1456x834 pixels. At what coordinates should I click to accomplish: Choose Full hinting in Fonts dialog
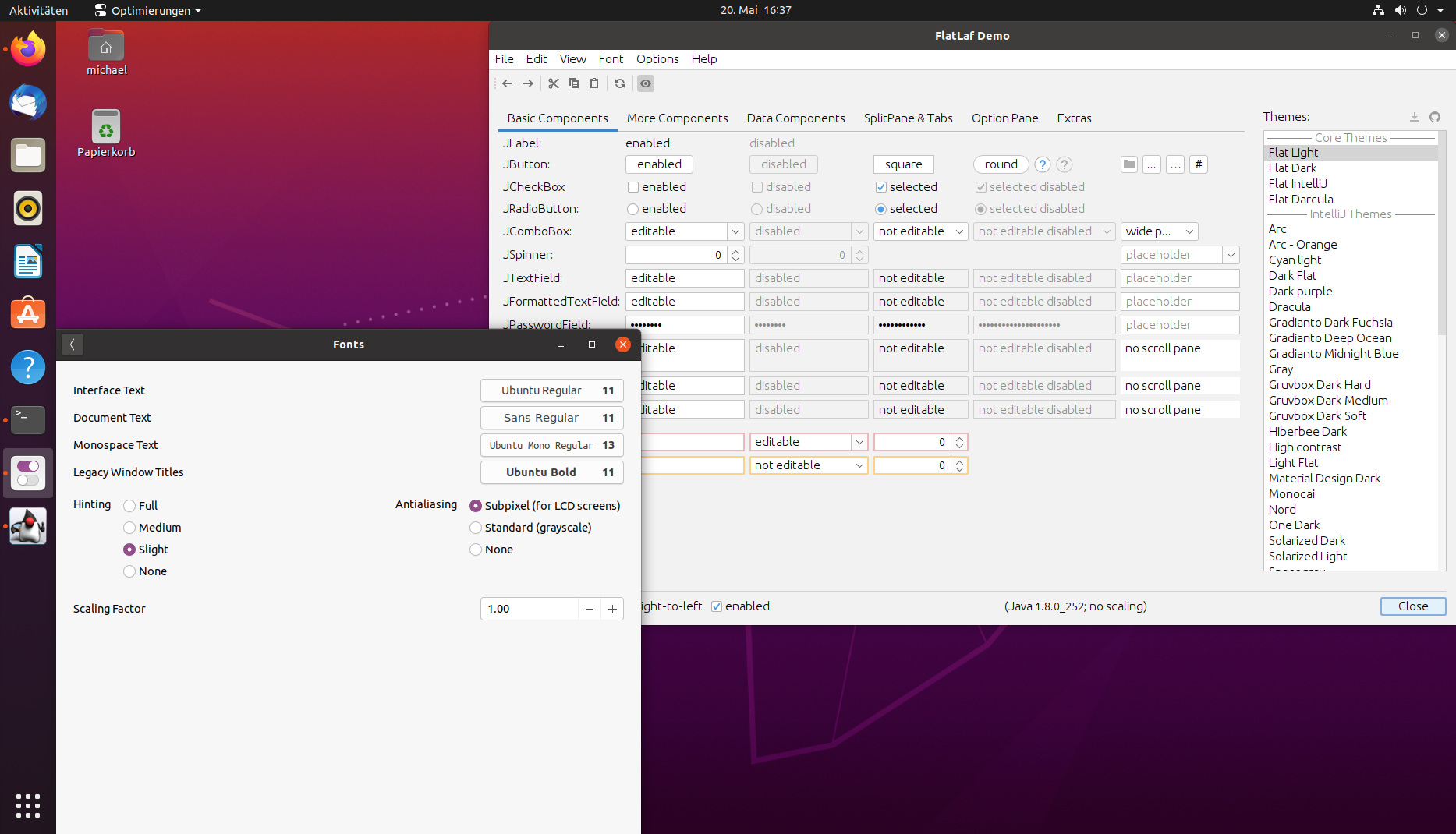129,505
